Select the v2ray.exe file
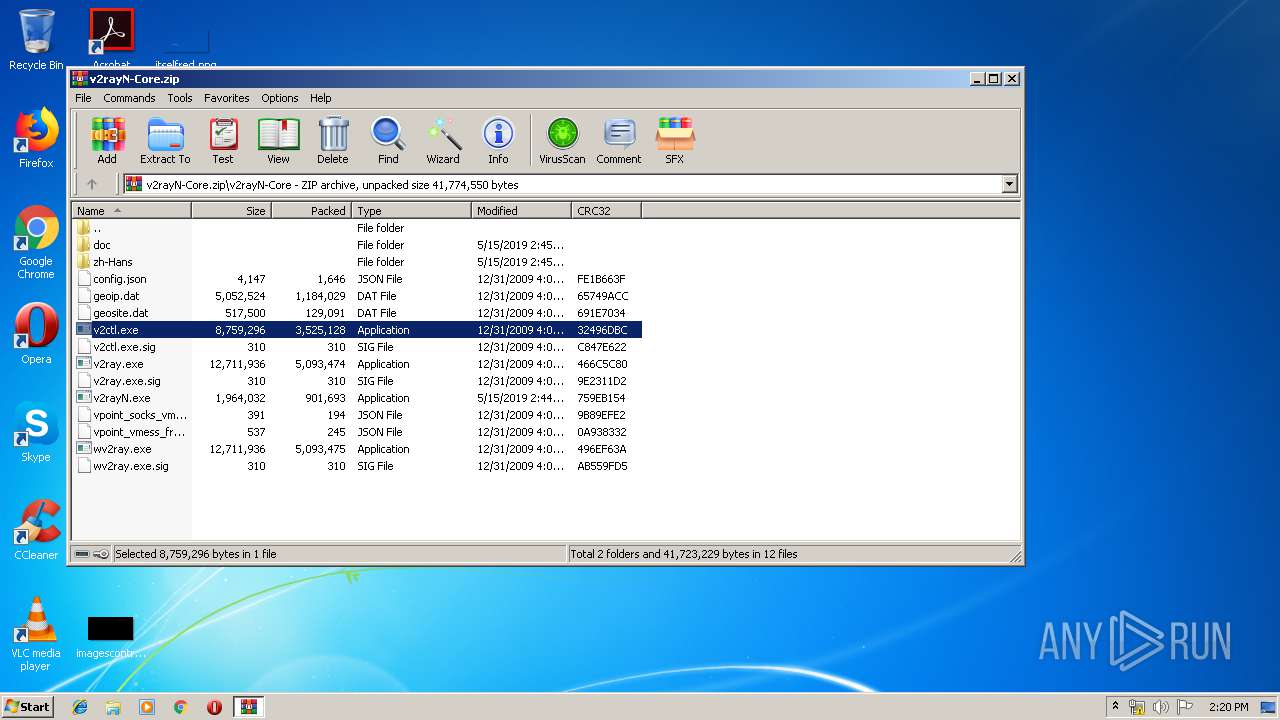Screen dimensions: 1280x720 [358, 364]
